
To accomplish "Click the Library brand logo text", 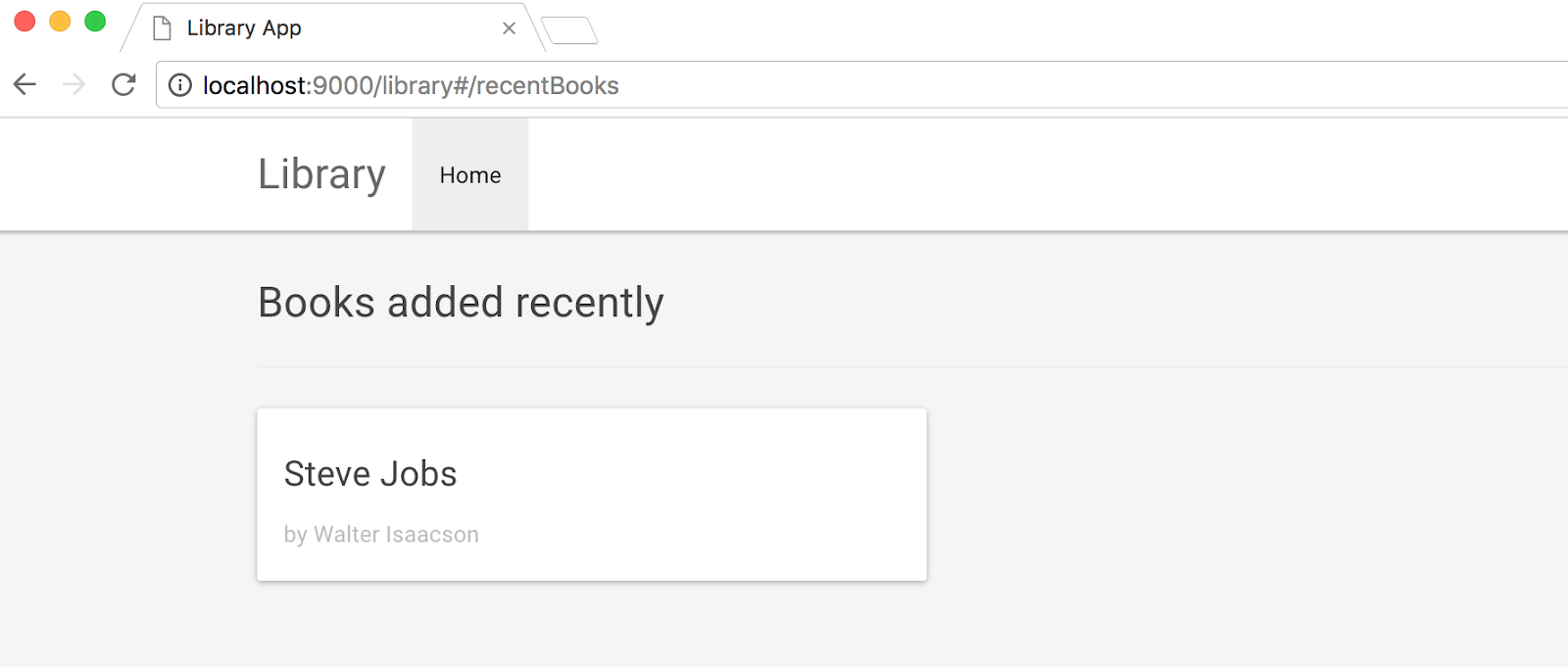I will pyautogui.click(x=321, y=174).
